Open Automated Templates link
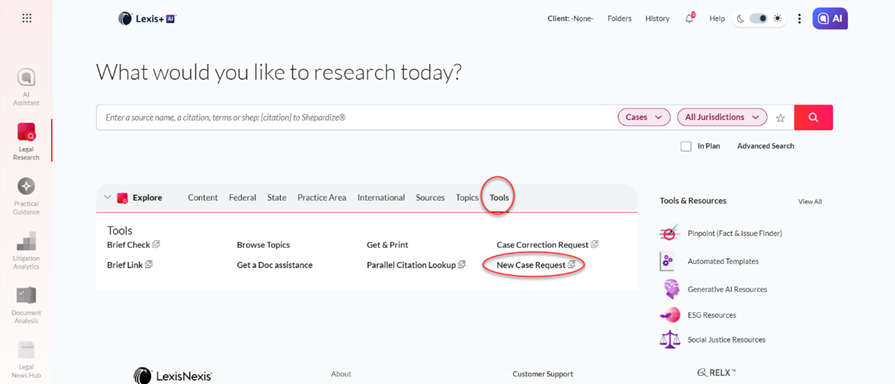895x384 pixels. (723, 261)
